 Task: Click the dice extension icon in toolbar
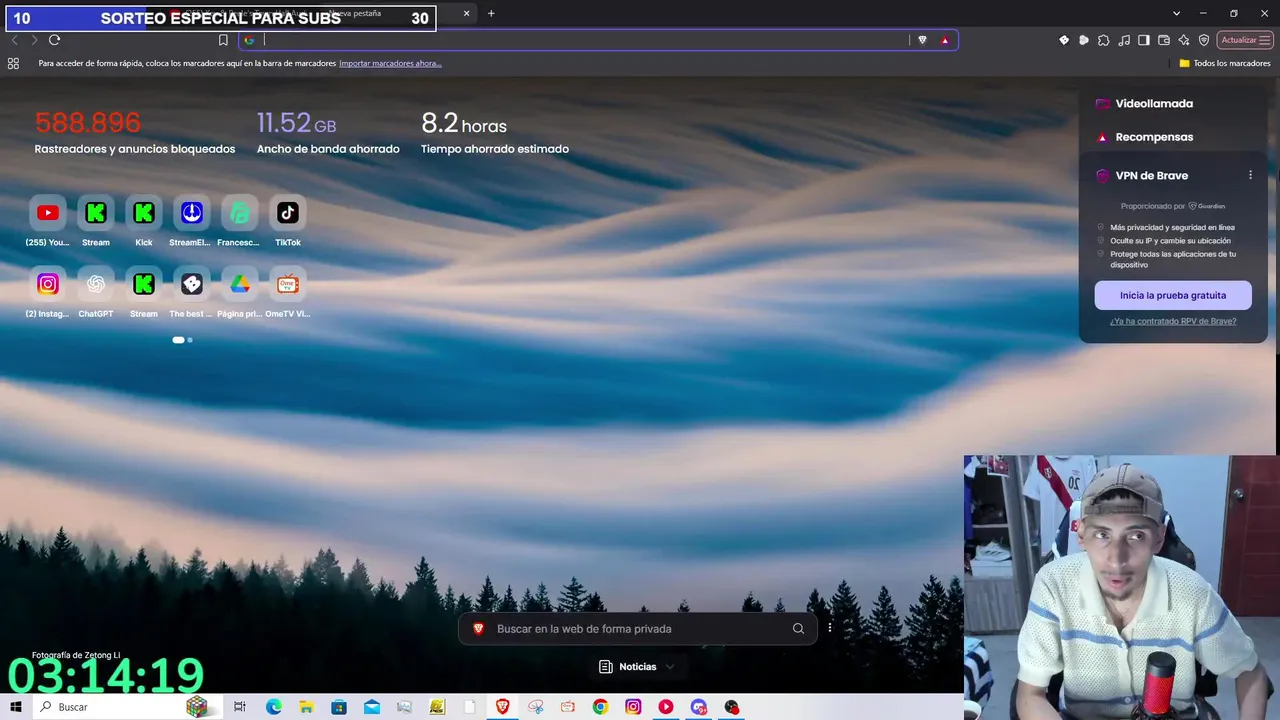pos(1064,40)
